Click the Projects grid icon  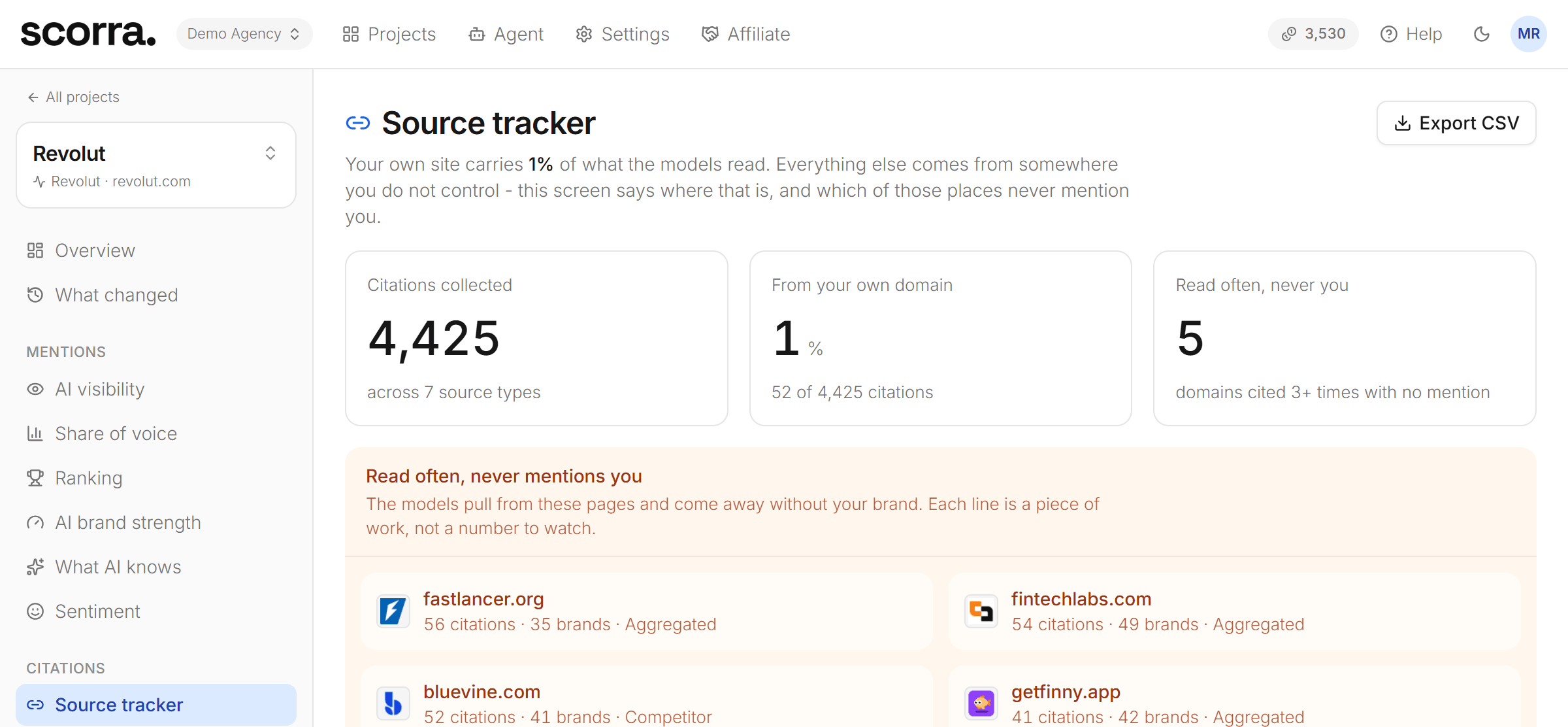pyautogui.click(x=351, y=34)
